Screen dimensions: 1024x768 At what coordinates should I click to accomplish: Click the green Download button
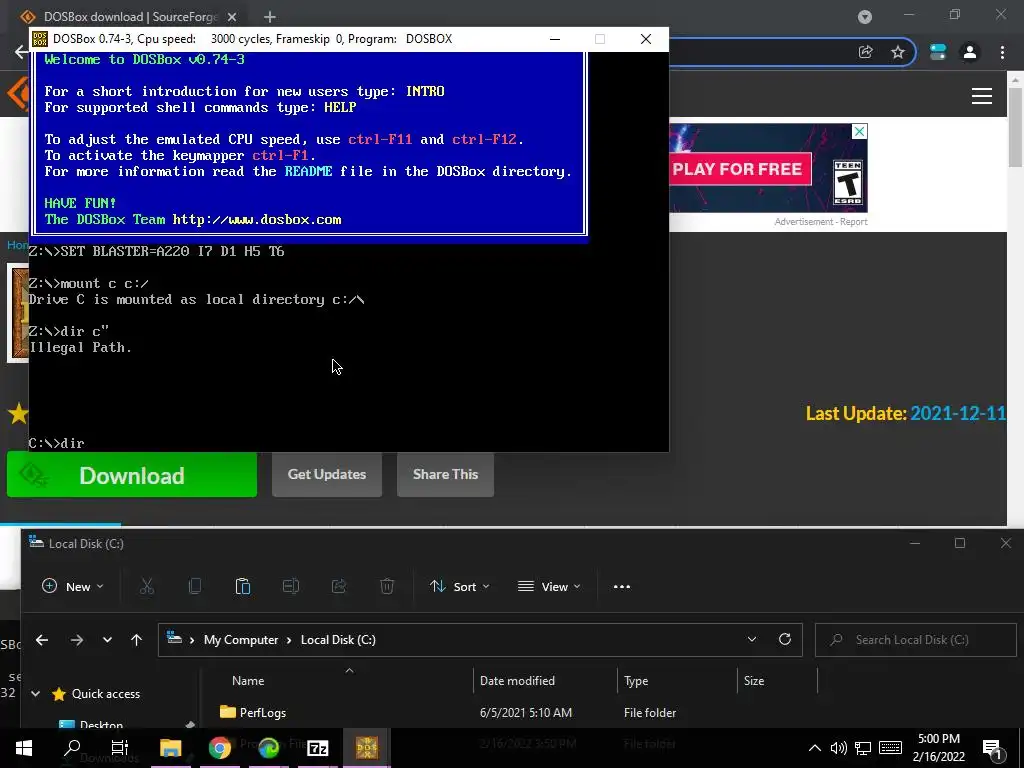(x=132, y=475)
